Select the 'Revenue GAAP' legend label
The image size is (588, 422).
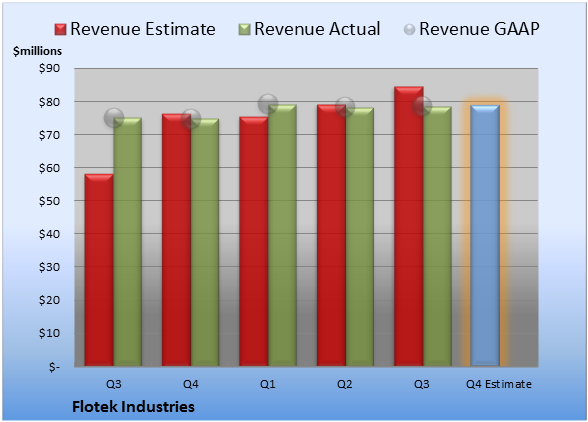pos(479,29)
